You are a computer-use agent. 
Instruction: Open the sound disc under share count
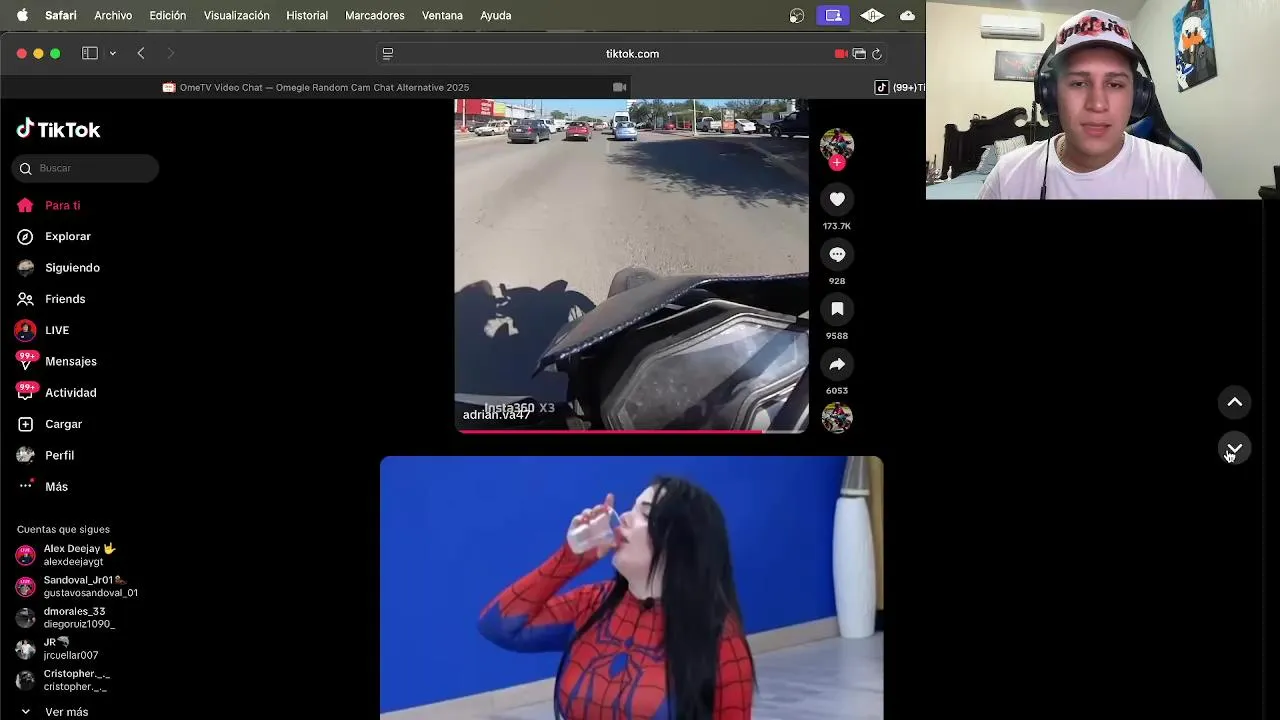point(837,417)
